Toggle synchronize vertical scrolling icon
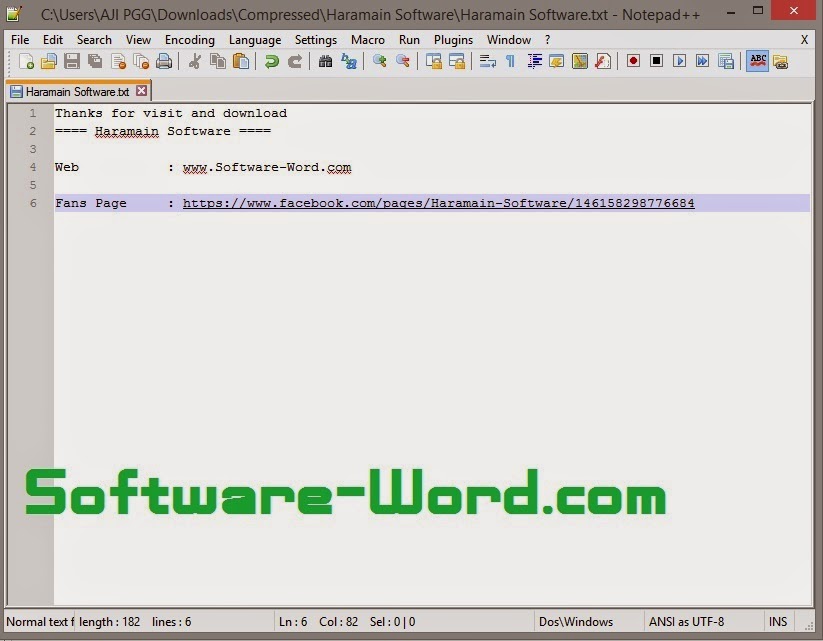Image resolution: width=823 pixels, height=641 pixels. (x=434, y=61)
